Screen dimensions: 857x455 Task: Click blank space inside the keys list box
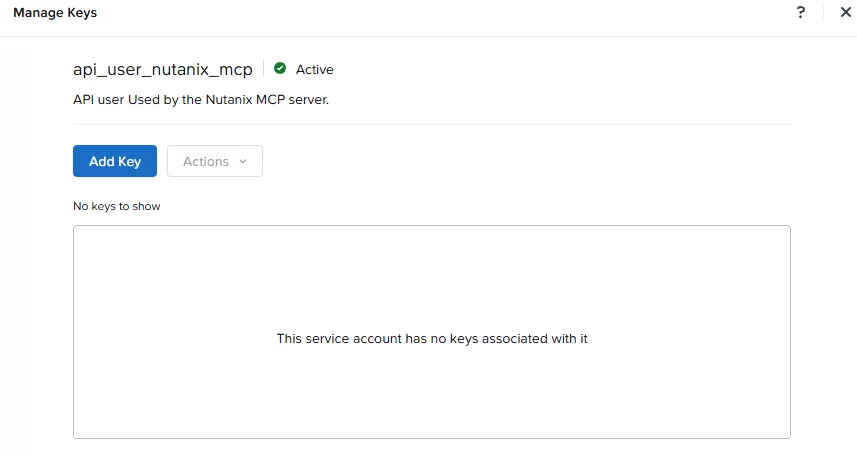[432, 273]
